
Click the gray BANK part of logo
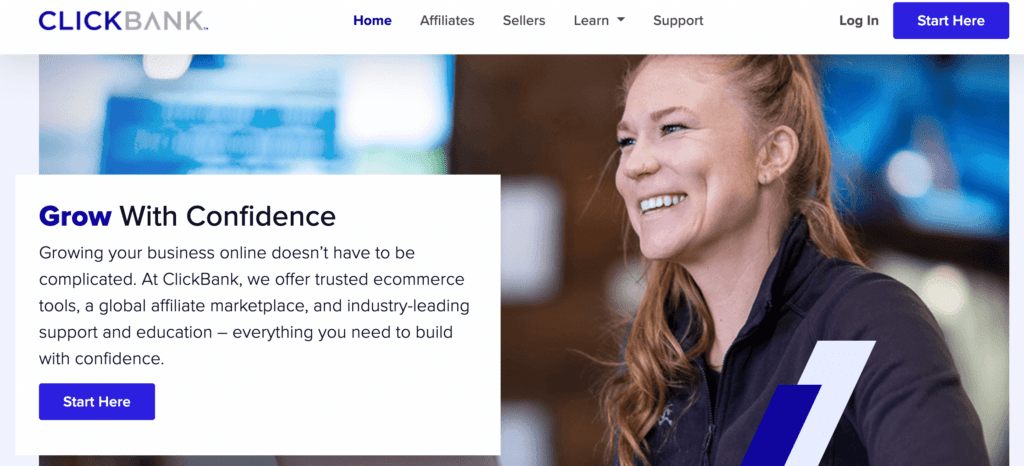[x=166, y=21]
